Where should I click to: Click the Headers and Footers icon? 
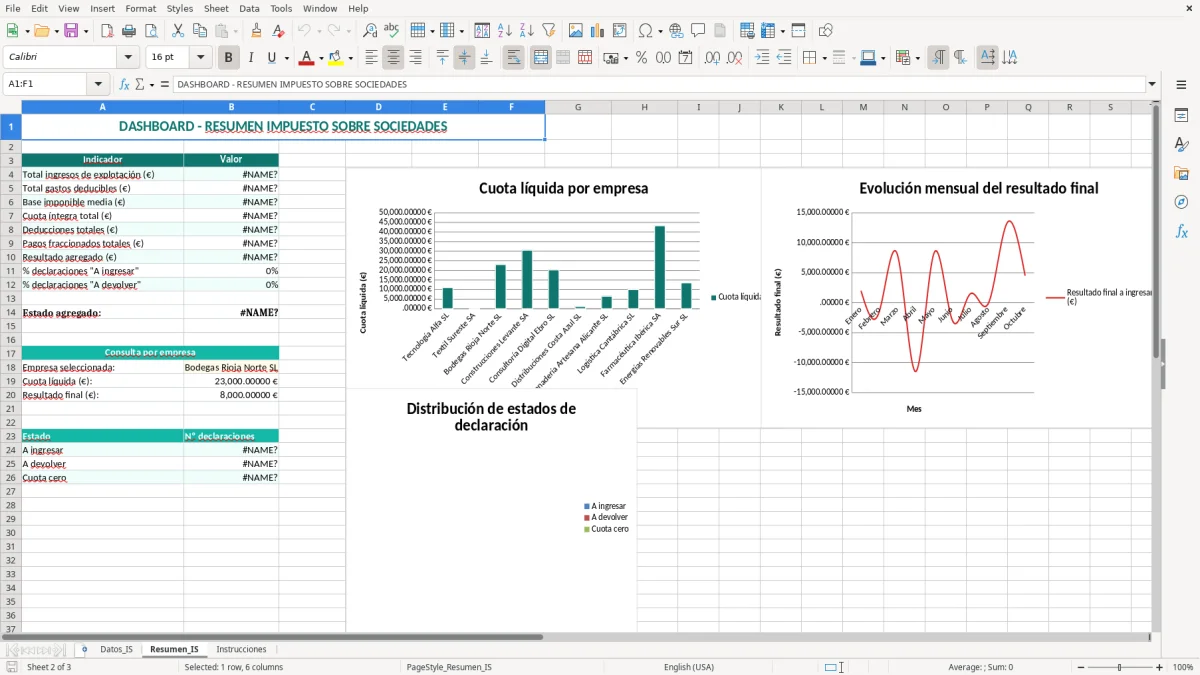click(x=719, y=31)
